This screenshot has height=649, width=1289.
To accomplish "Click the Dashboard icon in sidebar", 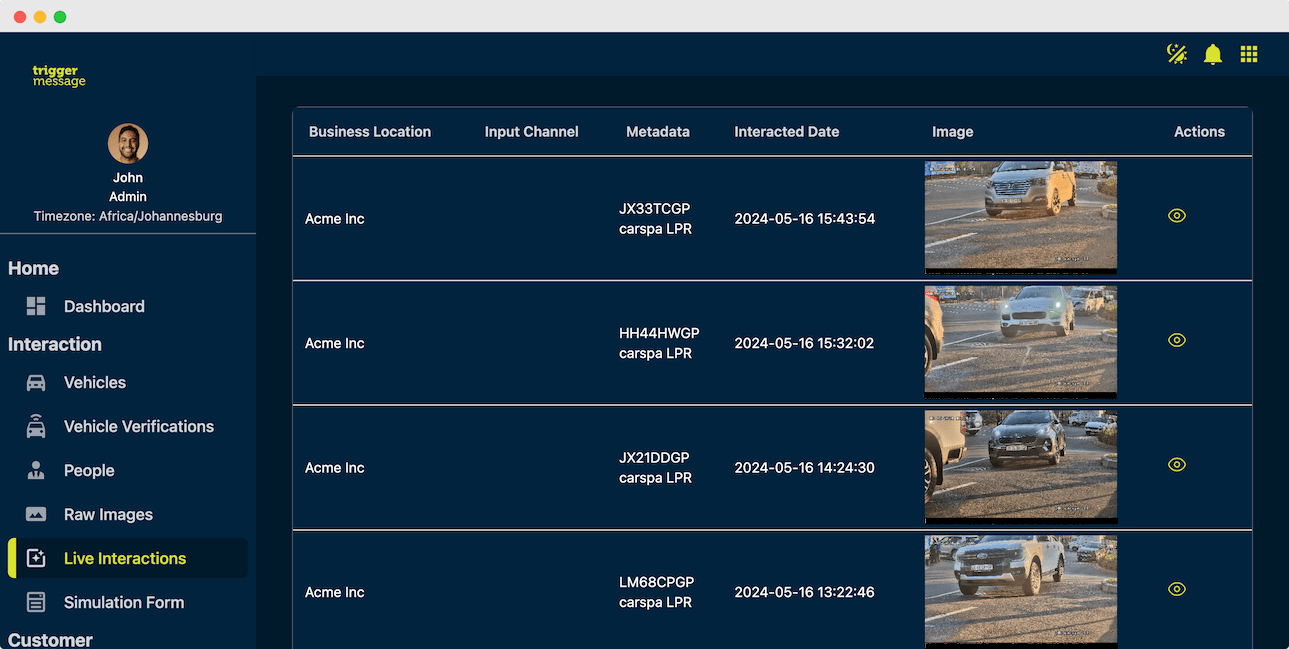I will pyautogui.click(x=36, y=307).
